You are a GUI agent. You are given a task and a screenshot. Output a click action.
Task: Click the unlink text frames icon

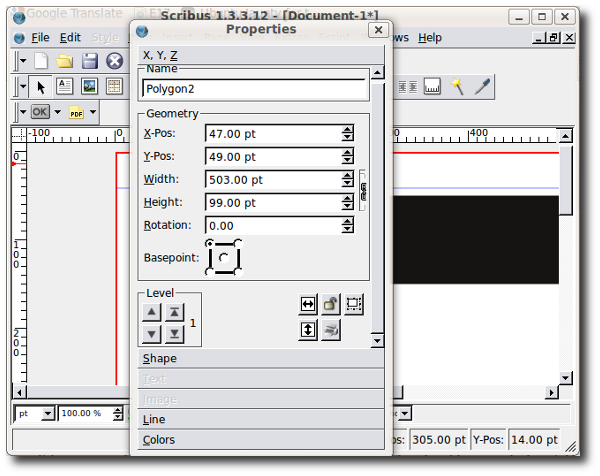pyautogui.click(x=408, y=87)
